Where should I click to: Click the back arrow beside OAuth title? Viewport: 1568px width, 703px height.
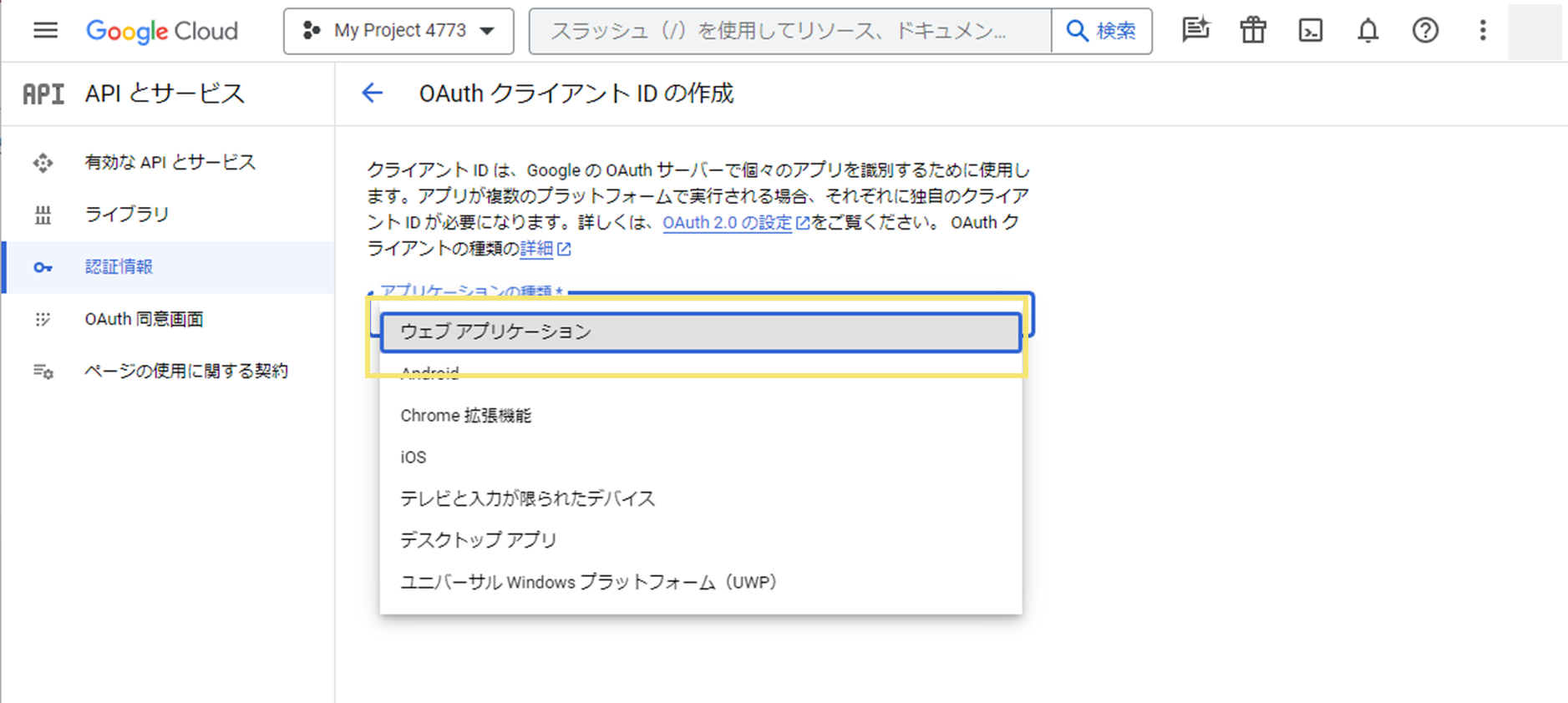(x=373, y=93)
